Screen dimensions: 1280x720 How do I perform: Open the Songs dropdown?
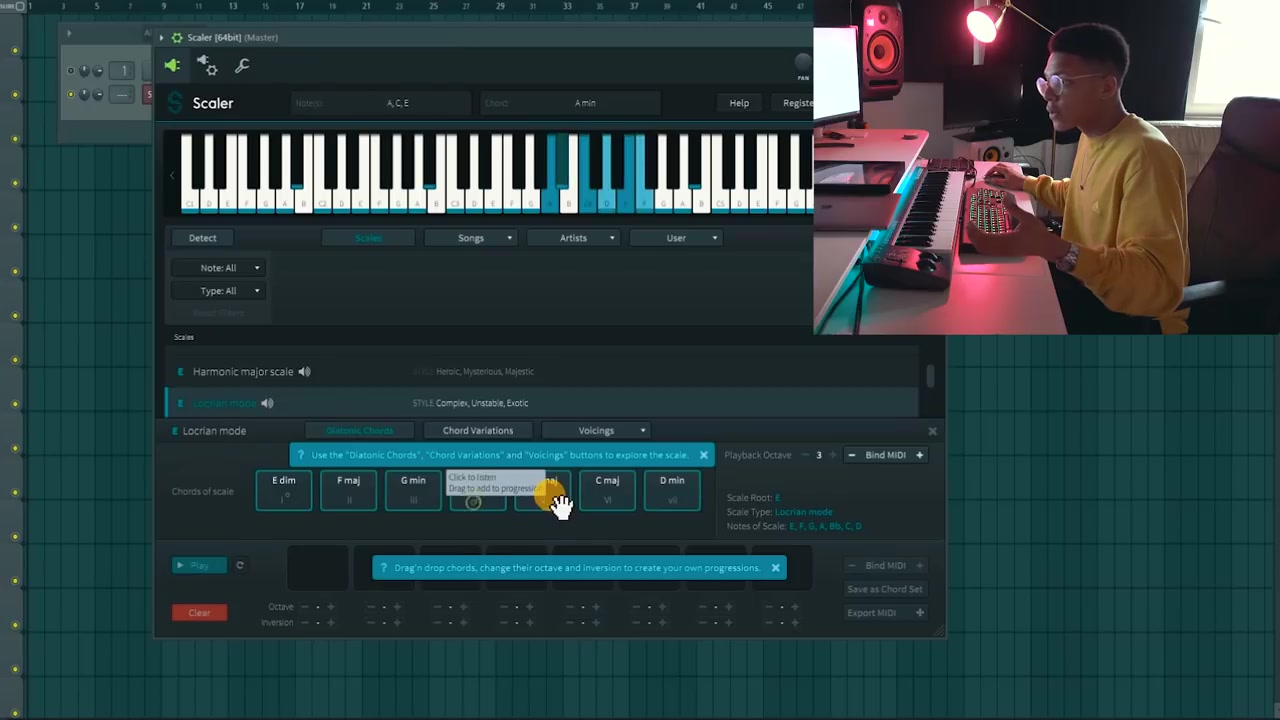tap(471, 238)
